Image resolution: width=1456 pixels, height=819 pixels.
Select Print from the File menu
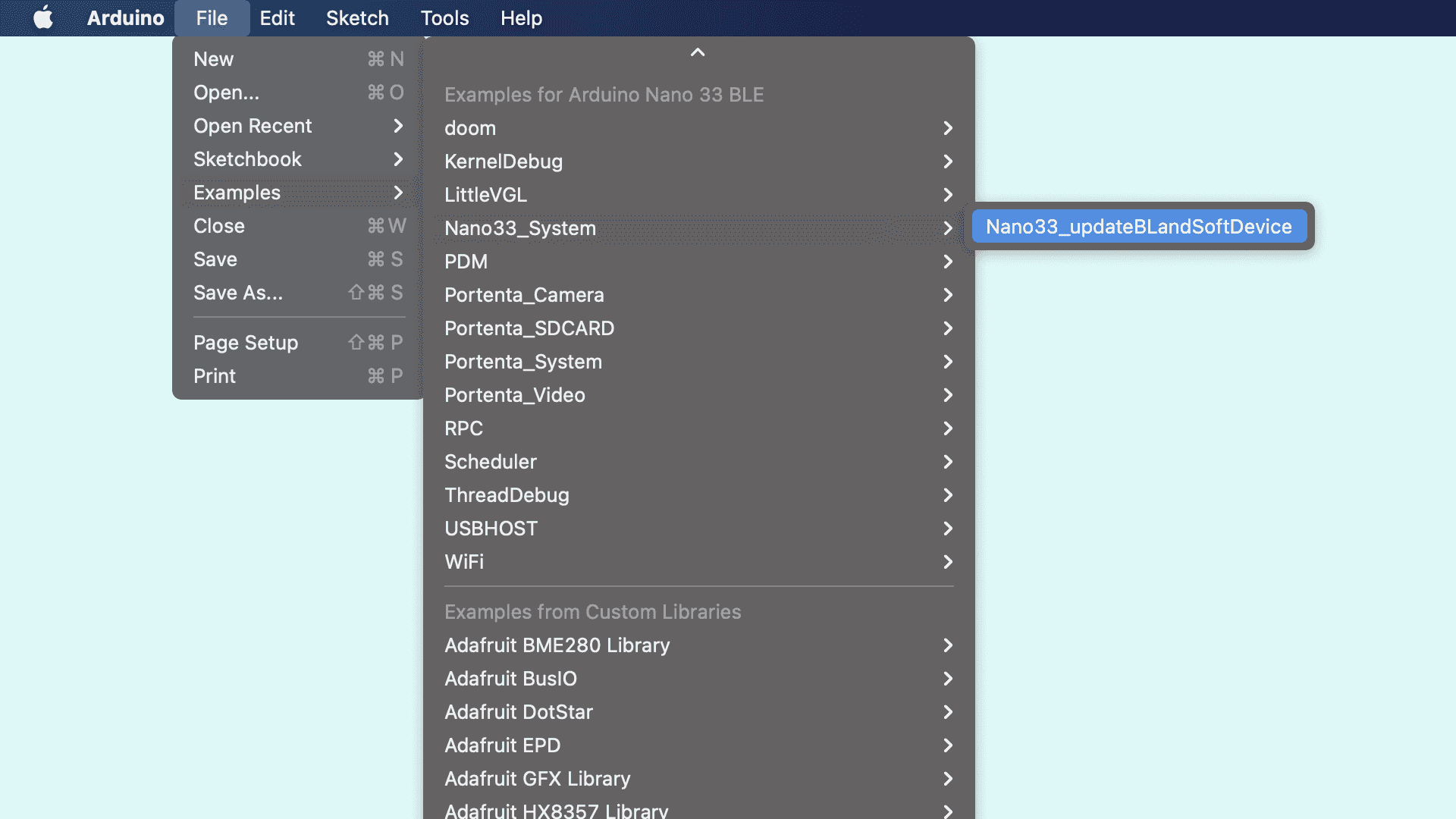pyautogui.click(x=297, y=376)
